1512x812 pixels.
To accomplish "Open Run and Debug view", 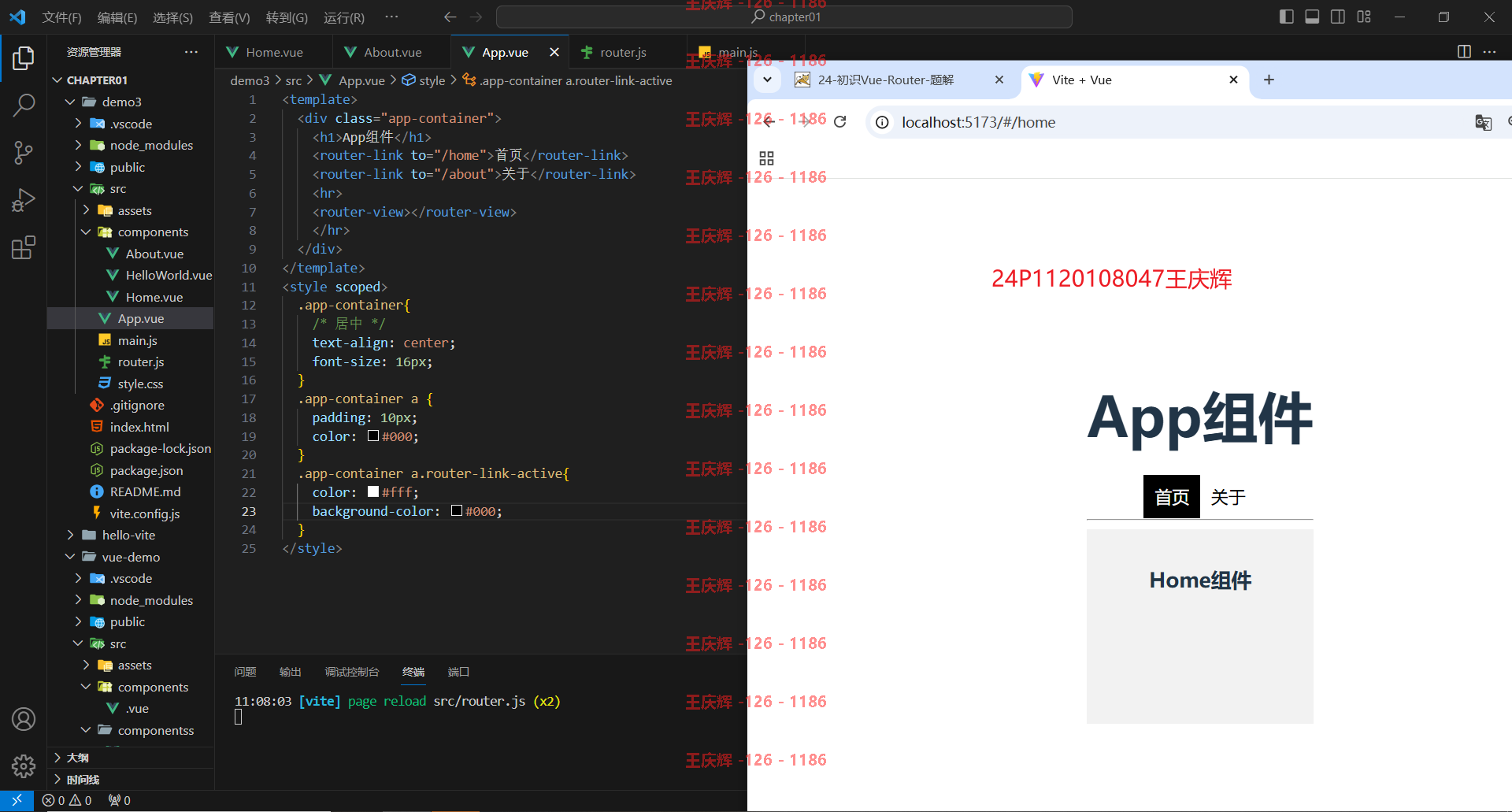I will [x=24, y=201].
